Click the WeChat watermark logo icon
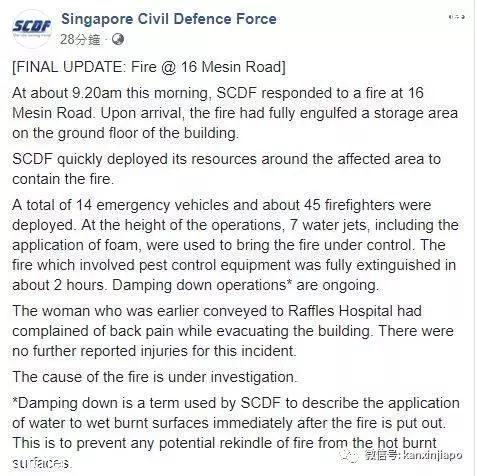This screenshot has height=476, width=477. click(349, 454)
